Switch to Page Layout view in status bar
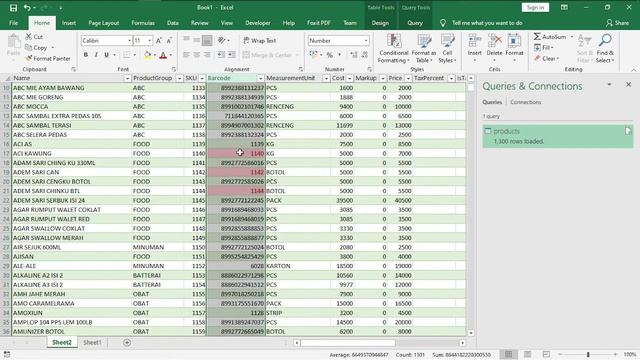The width and height of the screenshot is (640, 360). click(528, 354)
